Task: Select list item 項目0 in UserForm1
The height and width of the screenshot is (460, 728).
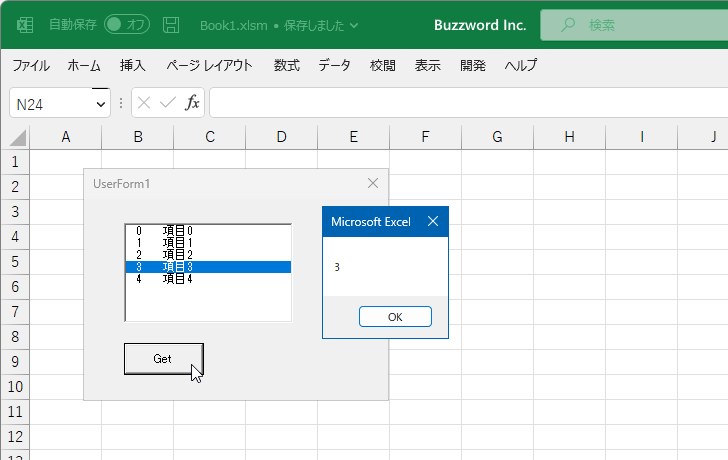Action: pos(208,231)
